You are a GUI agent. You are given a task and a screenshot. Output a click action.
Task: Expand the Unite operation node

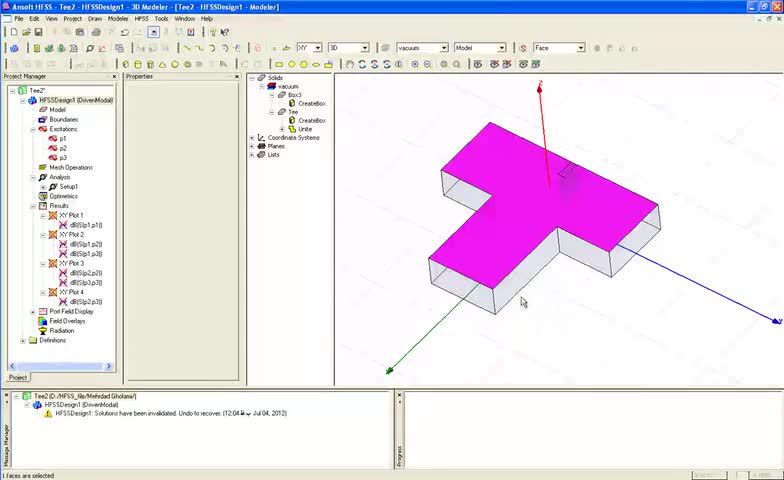point(282,129)
